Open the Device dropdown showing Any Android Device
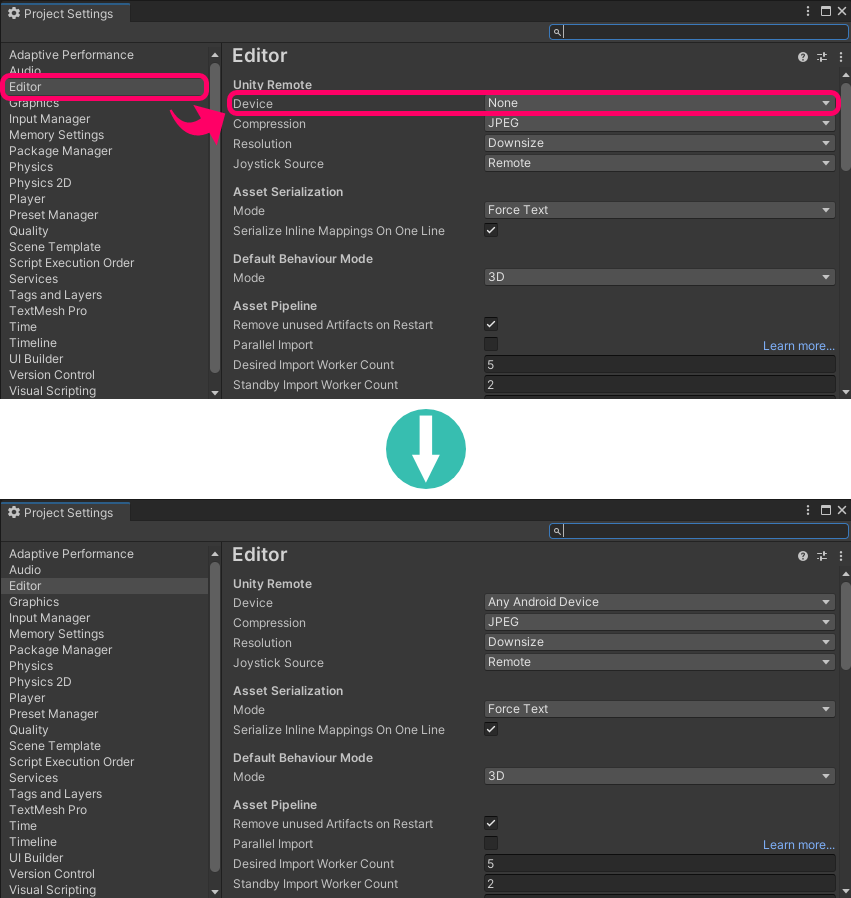This screenshot has width=851, height=898. coord(659,602)
